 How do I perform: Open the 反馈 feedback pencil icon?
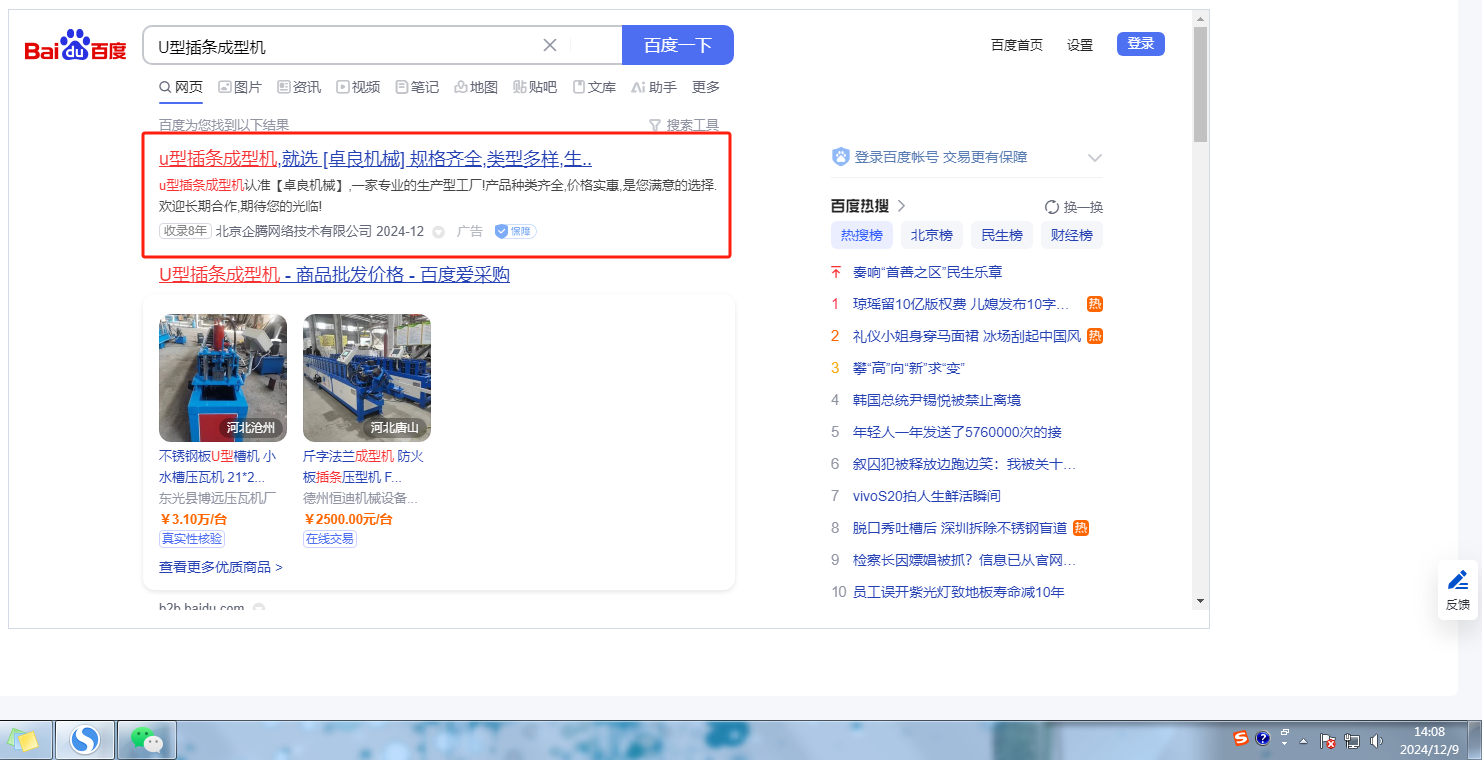click(x=1458, y=580)
